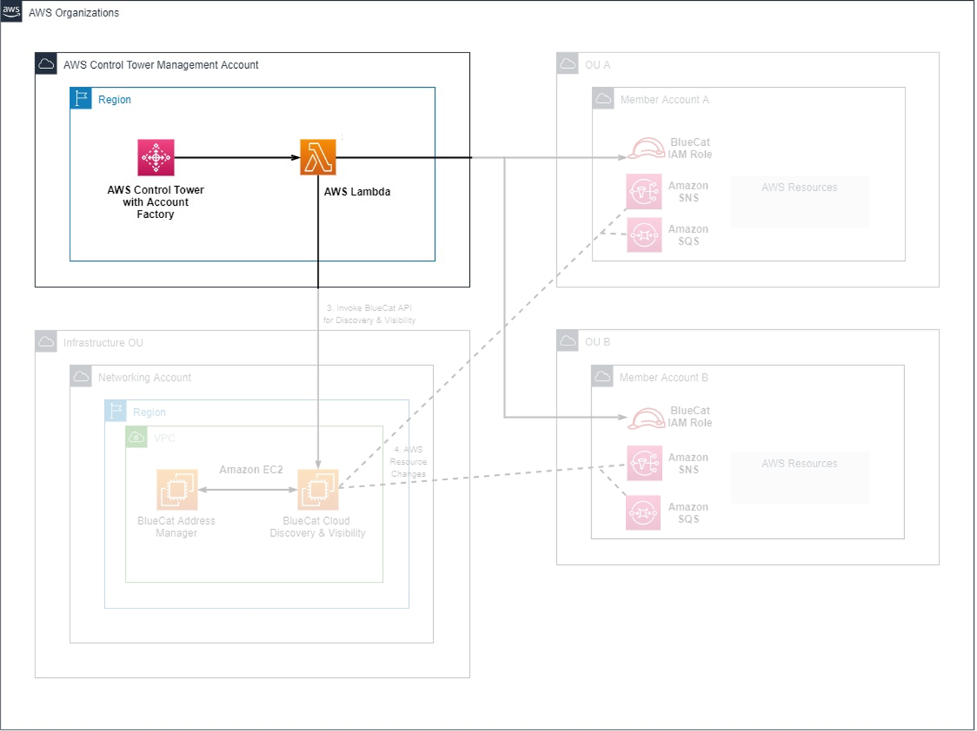Toggle the Amazon SNS icon in Member Account B
This screenshot has height=731, width=977.
(643, 462)
